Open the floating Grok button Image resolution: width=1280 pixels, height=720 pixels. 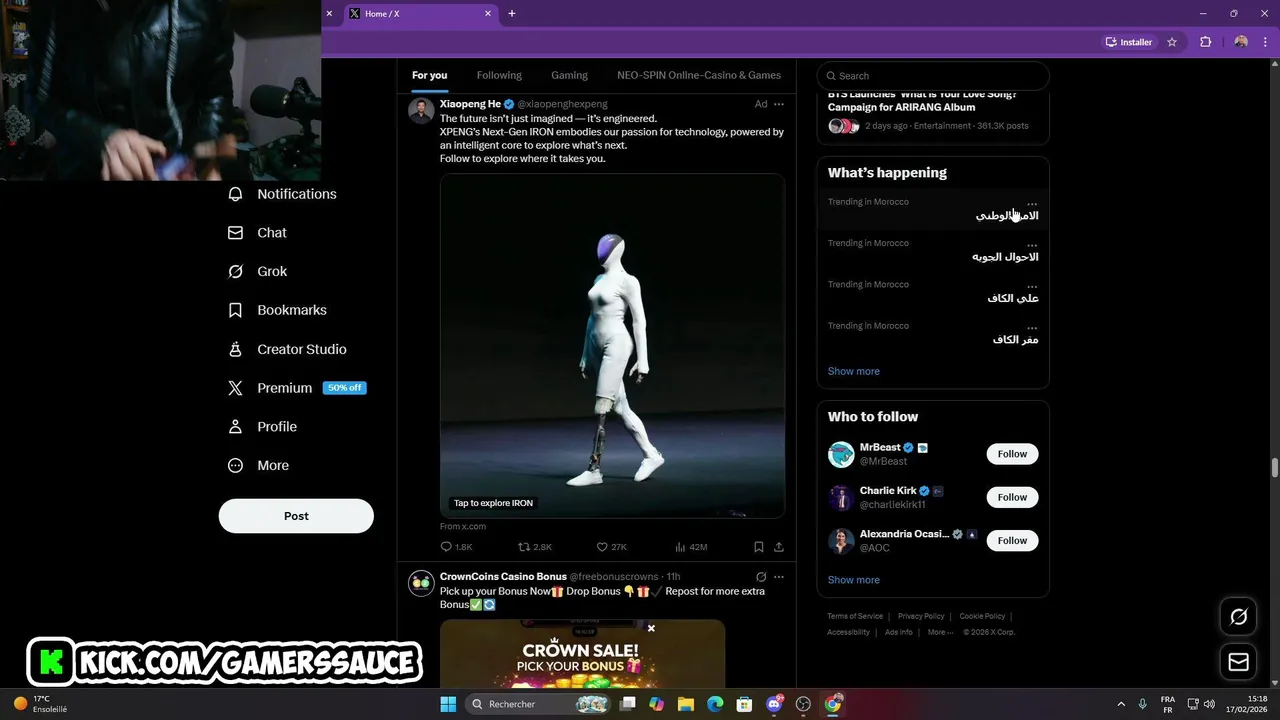pos(1239,617)
